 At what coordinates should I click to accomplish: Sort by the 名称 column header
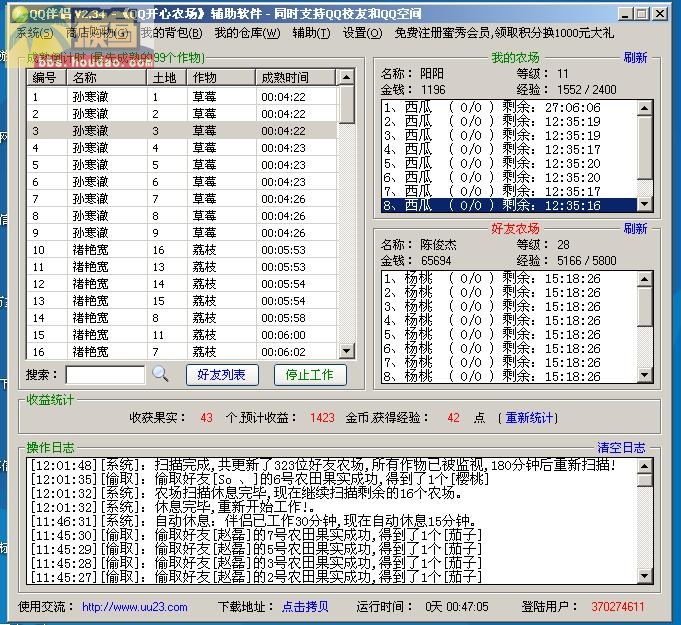(x=106, y=77)
